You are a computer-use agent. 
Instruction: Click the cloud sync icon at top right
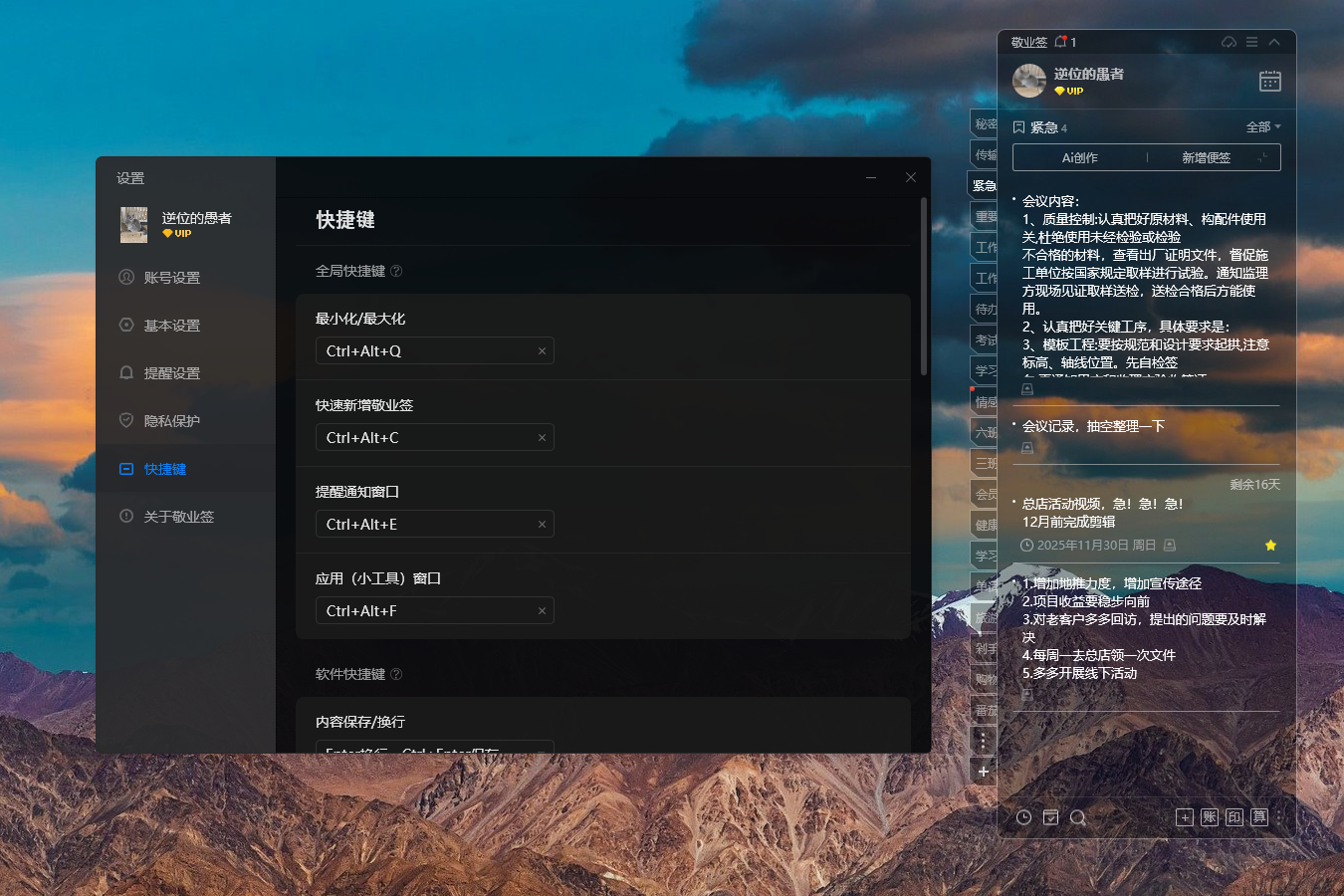pyautogui.click(x=1229, y=42)
